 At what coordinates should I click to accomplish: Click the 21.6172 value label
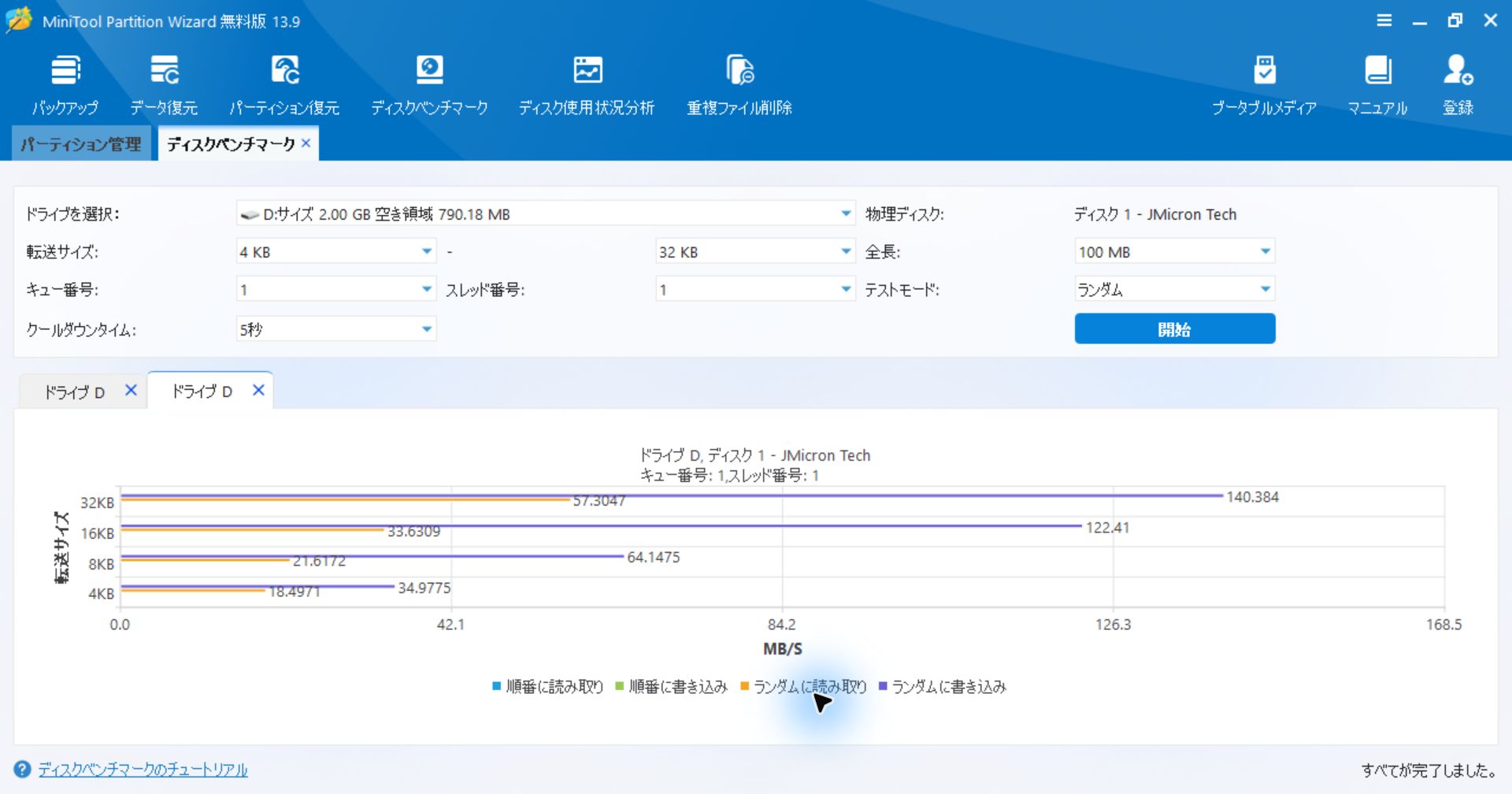tap(319, 562)
